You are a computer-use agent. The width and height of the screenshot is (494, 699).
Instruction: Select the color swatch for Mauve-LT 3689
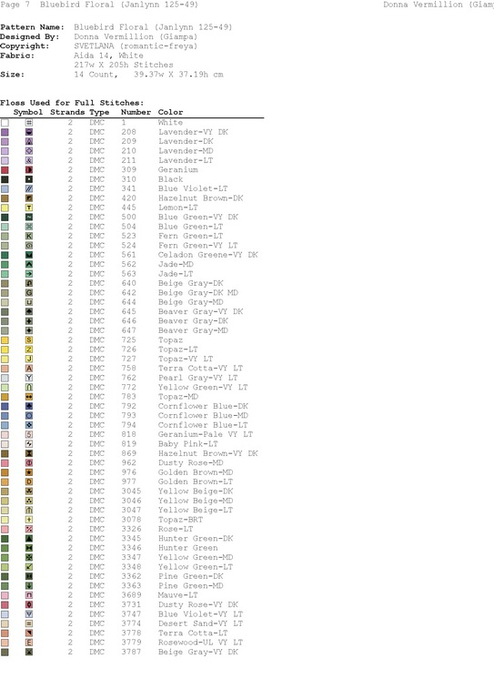tap(5, 595)
